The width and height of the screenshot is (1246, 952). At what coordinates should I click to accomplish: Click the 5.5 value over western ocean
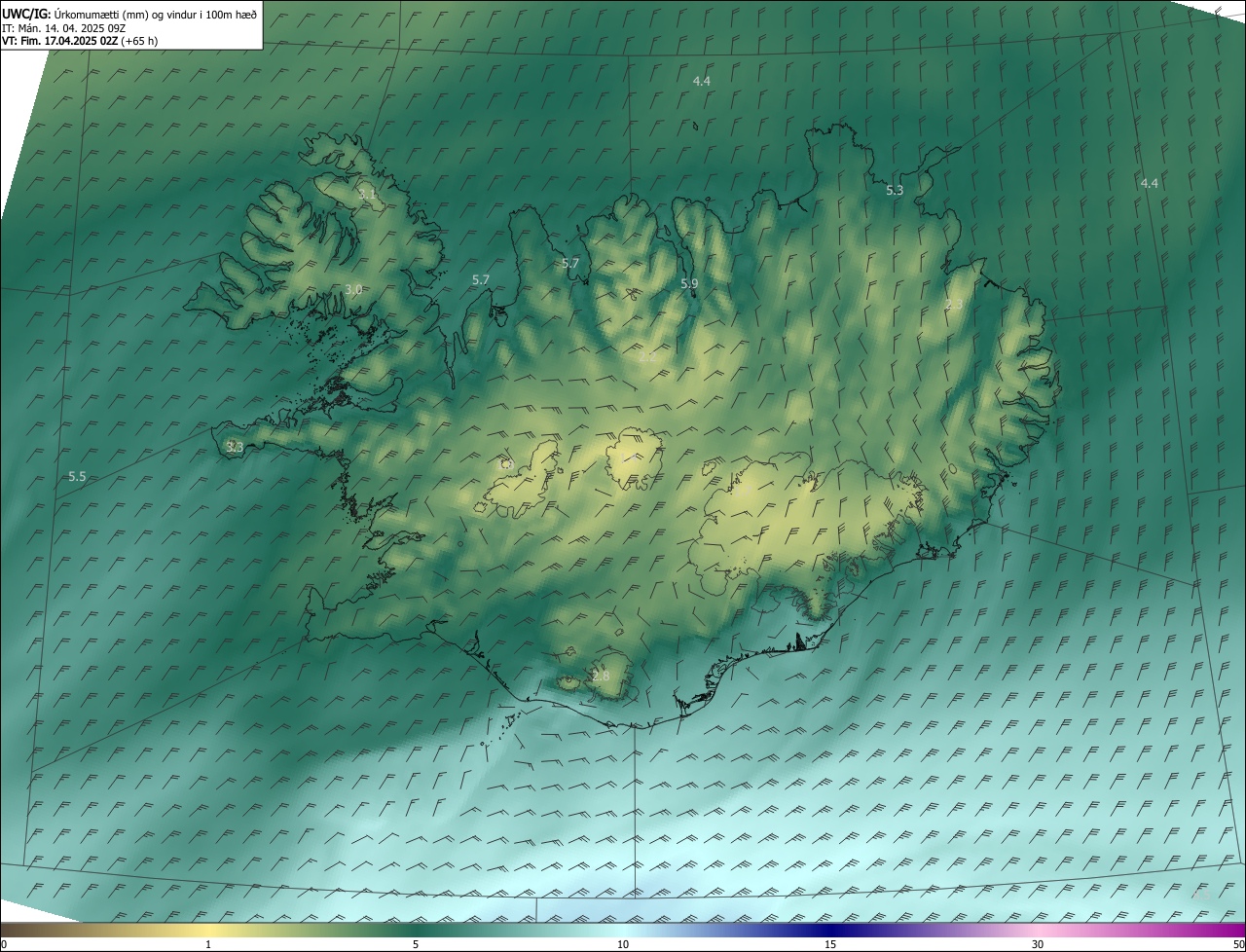point(77,476)
